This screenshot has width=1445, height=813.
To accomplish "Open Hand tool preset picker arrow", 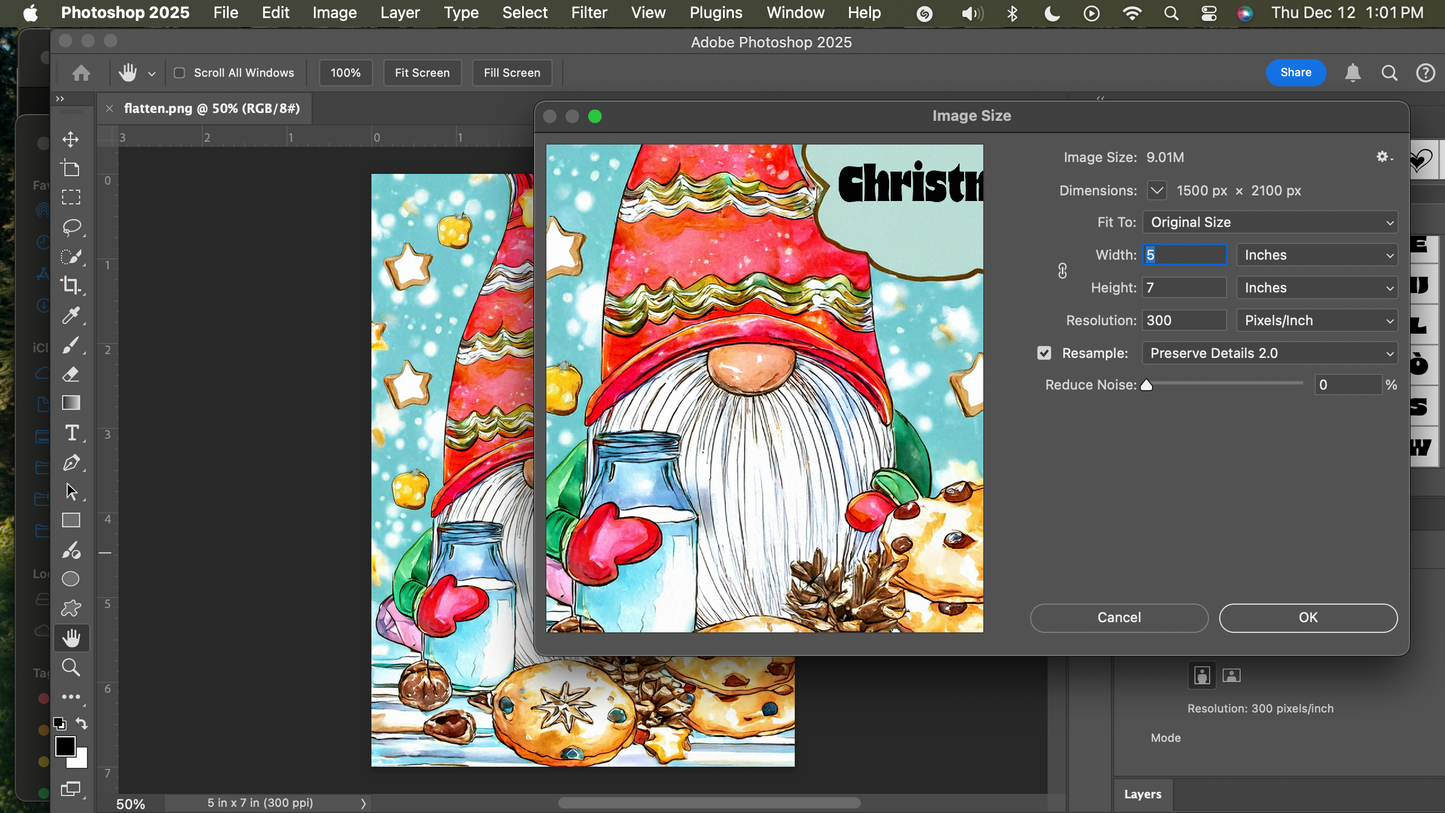I will coord(152,73).
